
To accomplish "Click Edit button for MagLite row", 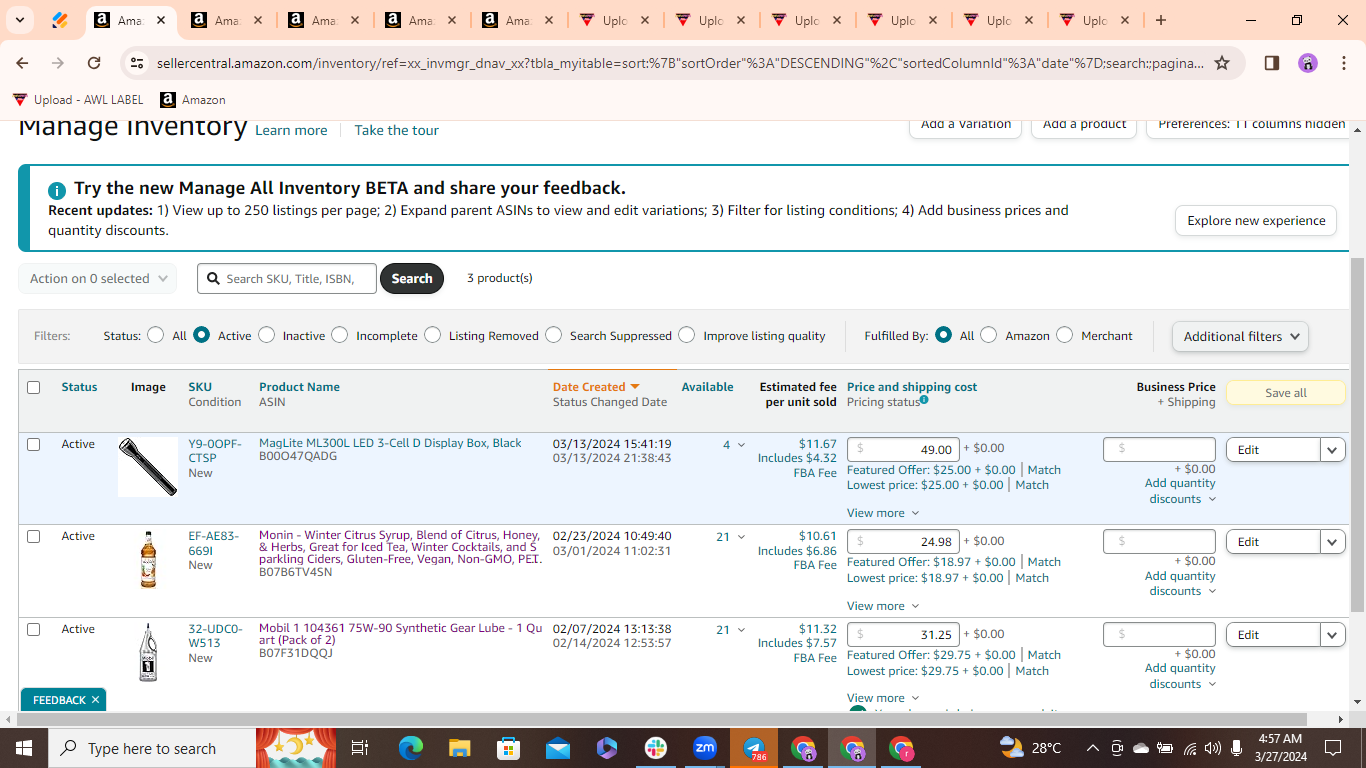I will 1273,450.
